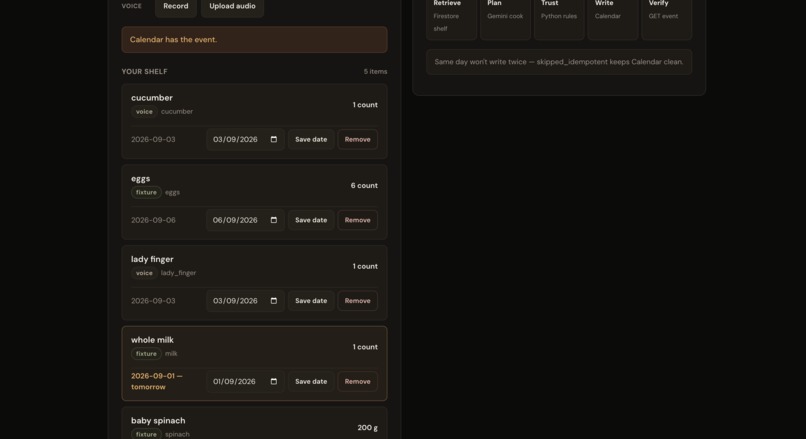Click the '2026-09-01 — tomorrow' expiry text

(157, 381)
